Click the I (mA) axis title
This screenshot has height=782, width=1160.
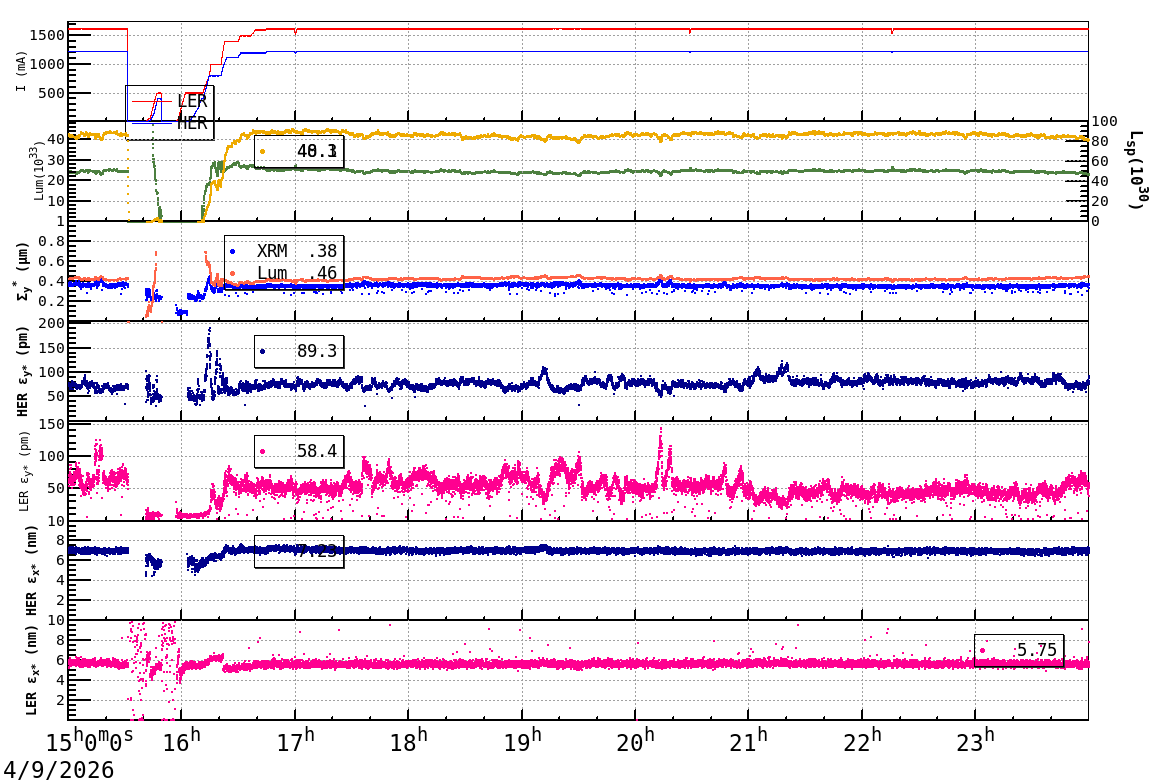(x=21, y=72)
